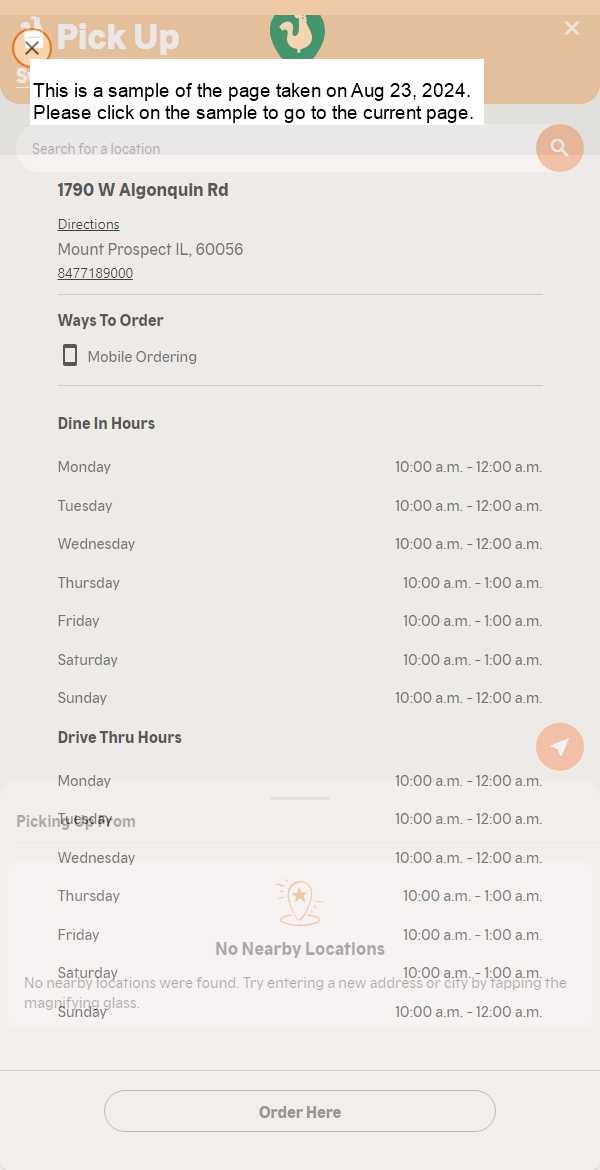Click the bottom sheet drag handle bar
The width and height of the screenshot is (600, 1170).
pyautogui.click(x=300, y=798)
